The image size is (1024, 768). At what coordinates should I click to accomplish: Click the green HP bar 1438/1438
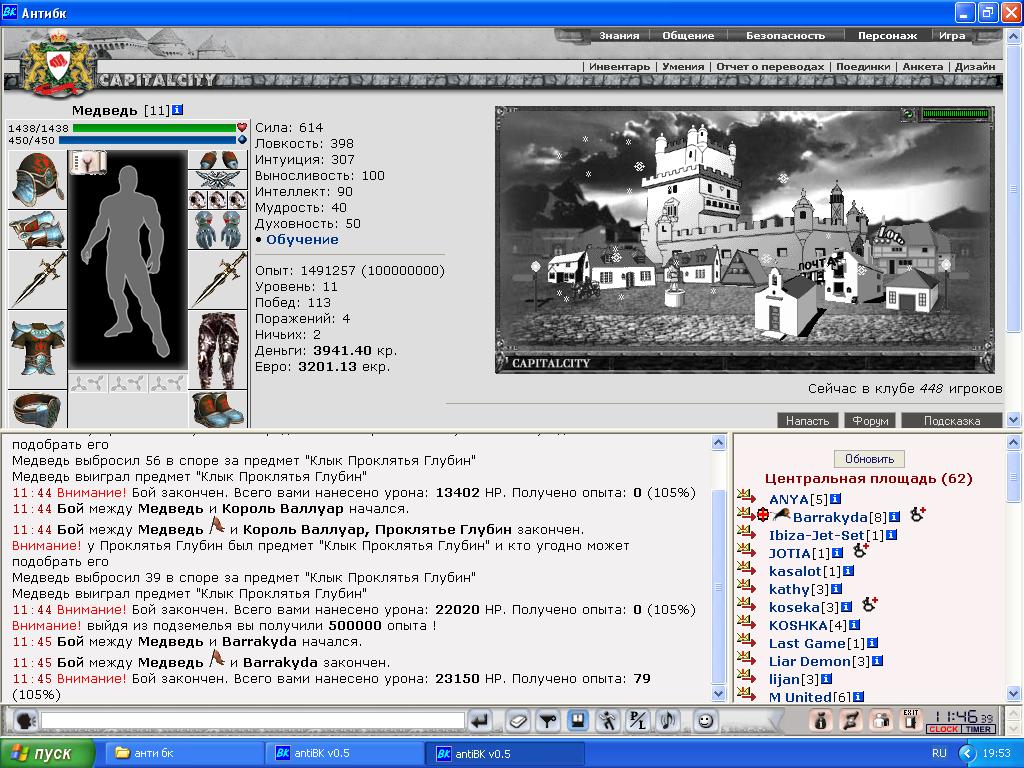154,128
